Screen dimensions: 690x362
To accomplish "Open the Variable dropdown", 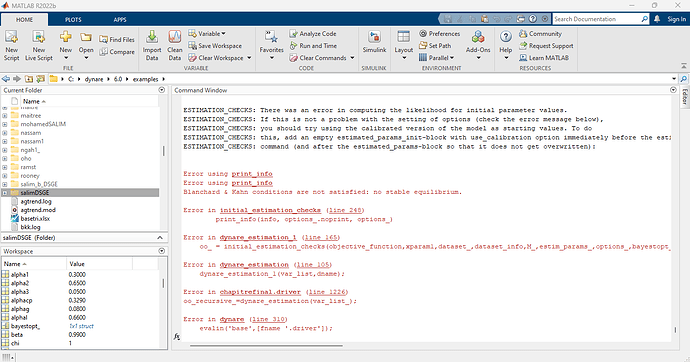I will pyautogui.click(x=207, y=33).
